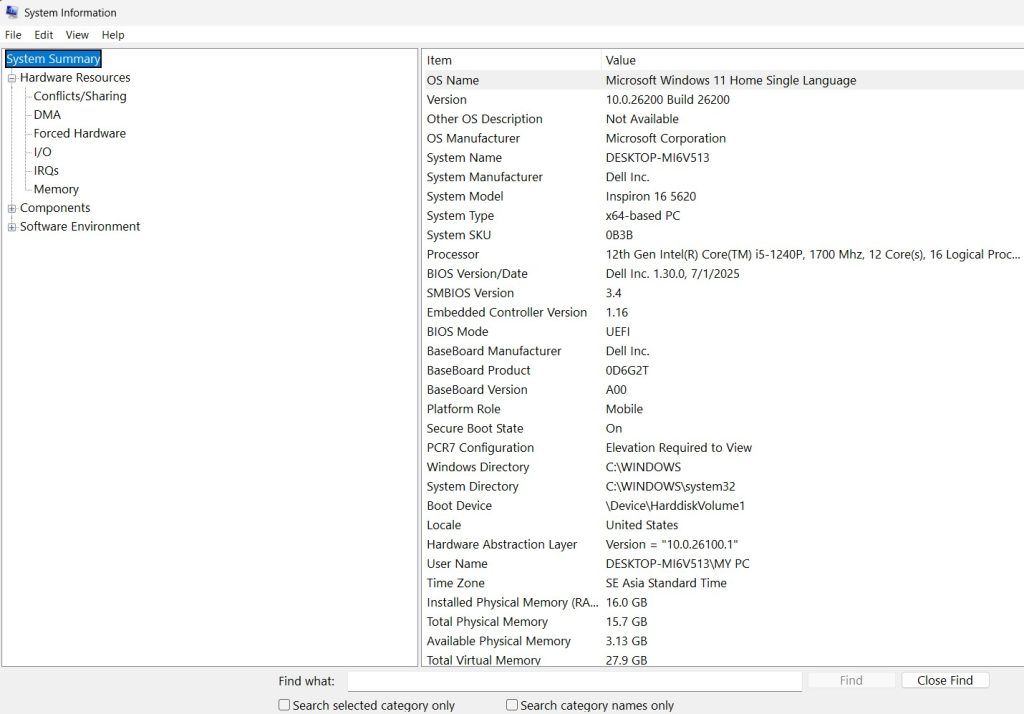
Task: Expand the Software Environment node
Action: click(12, 227)
